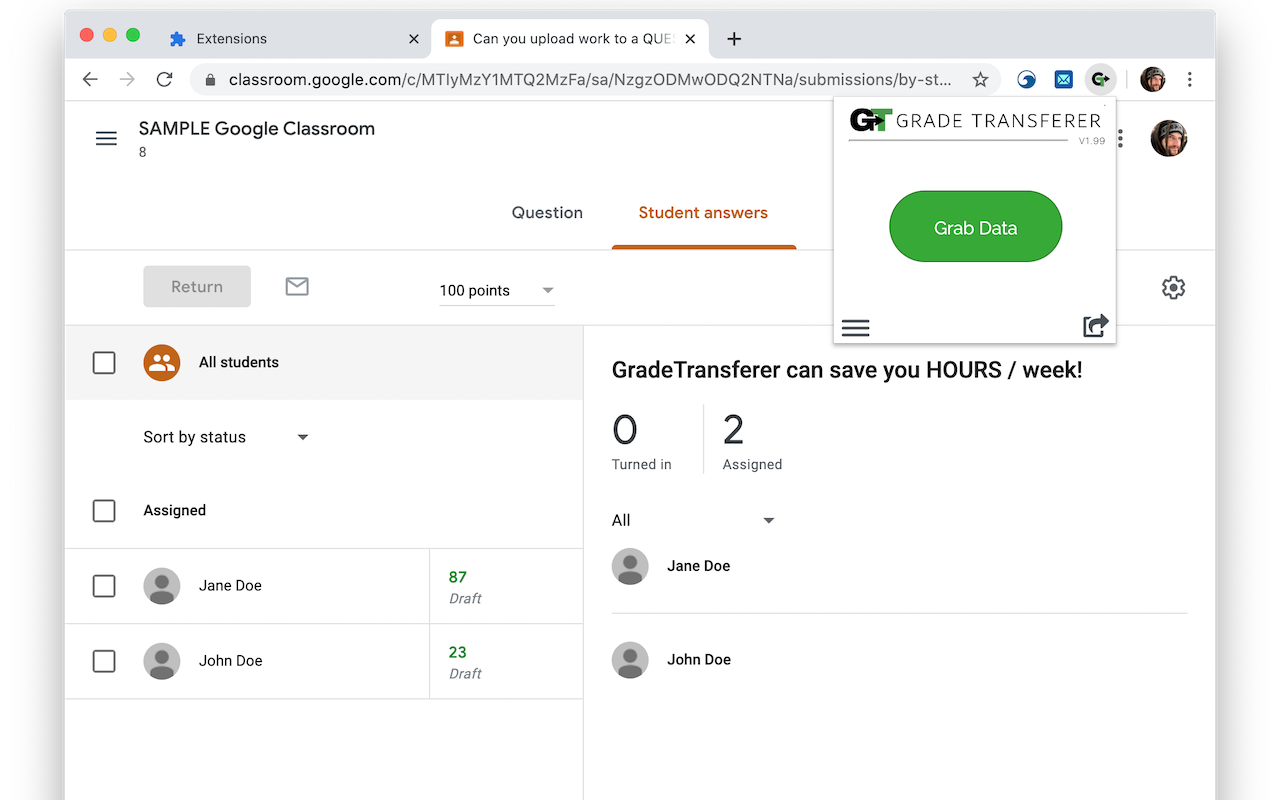Open John Doe's submission entry

click(700, 659)
